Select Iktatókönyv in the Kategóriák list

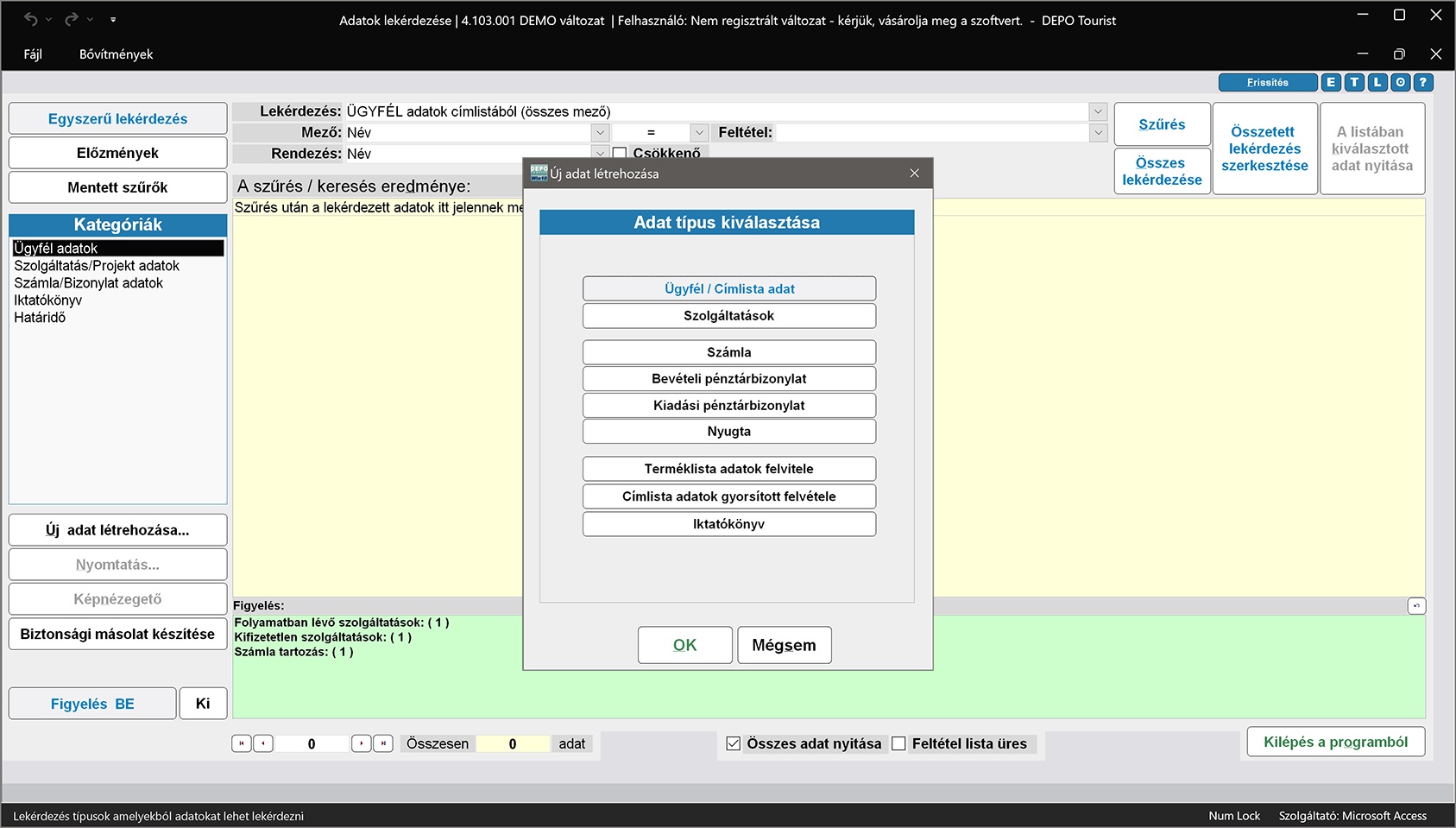pyautogui.click(x=48, y=300)
